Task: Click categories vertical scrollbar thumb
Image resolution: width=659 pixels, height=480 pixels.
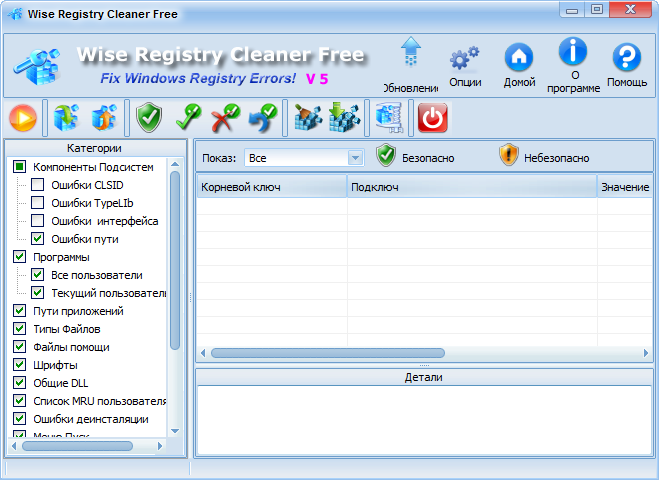Action: click(175, 260)
